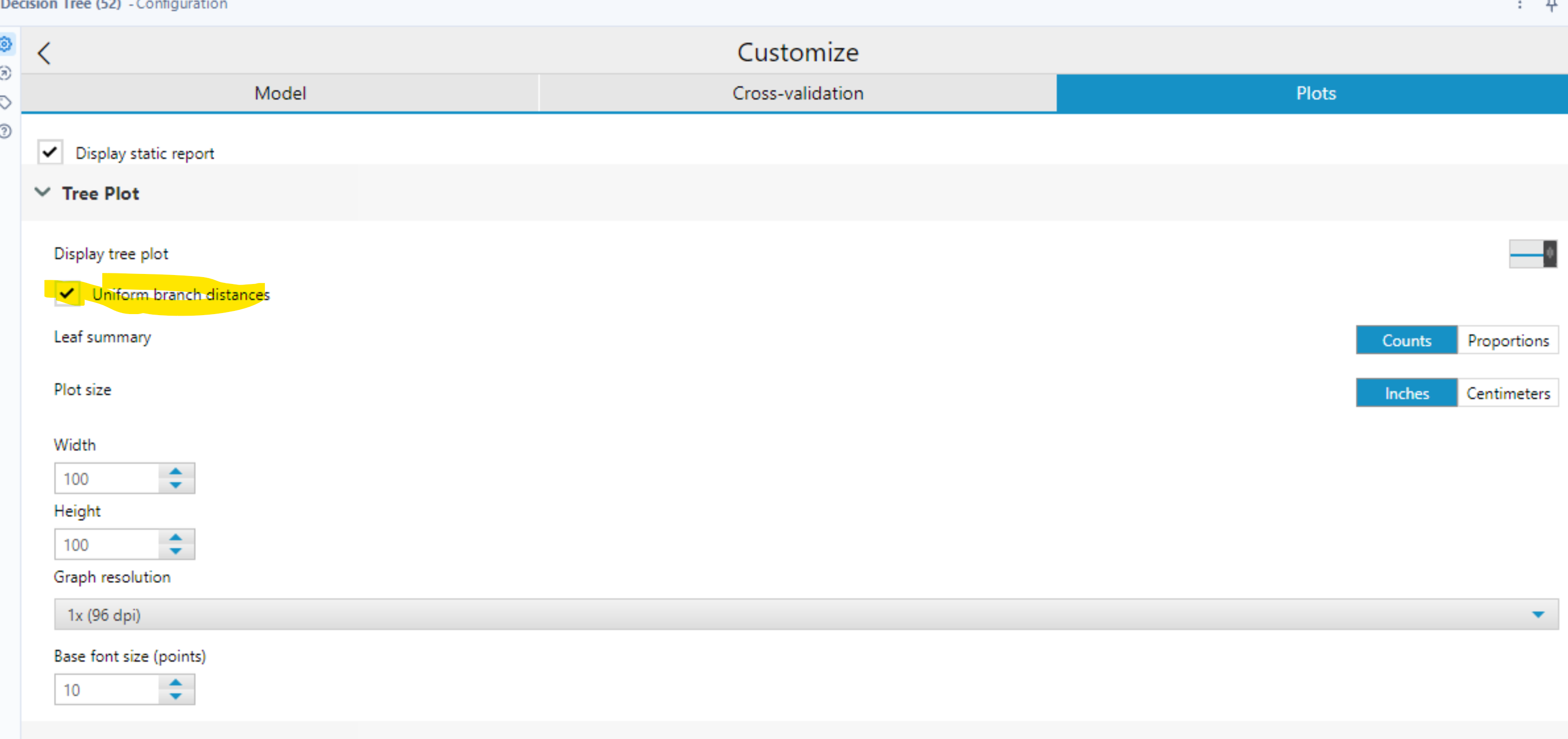This screenshot has height=739, width=1568.
Task: Click the back arrow beside Customize
Action: 44,53
